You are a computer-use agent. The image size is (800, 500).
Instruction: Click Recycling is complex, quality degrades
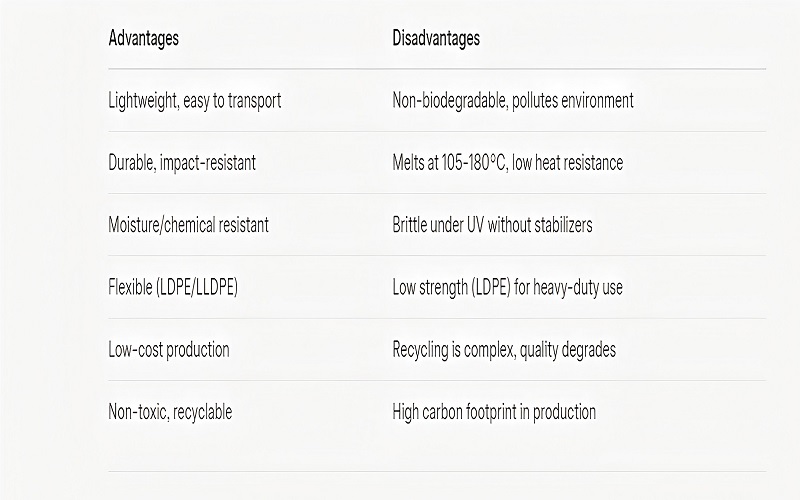[504, 350]
